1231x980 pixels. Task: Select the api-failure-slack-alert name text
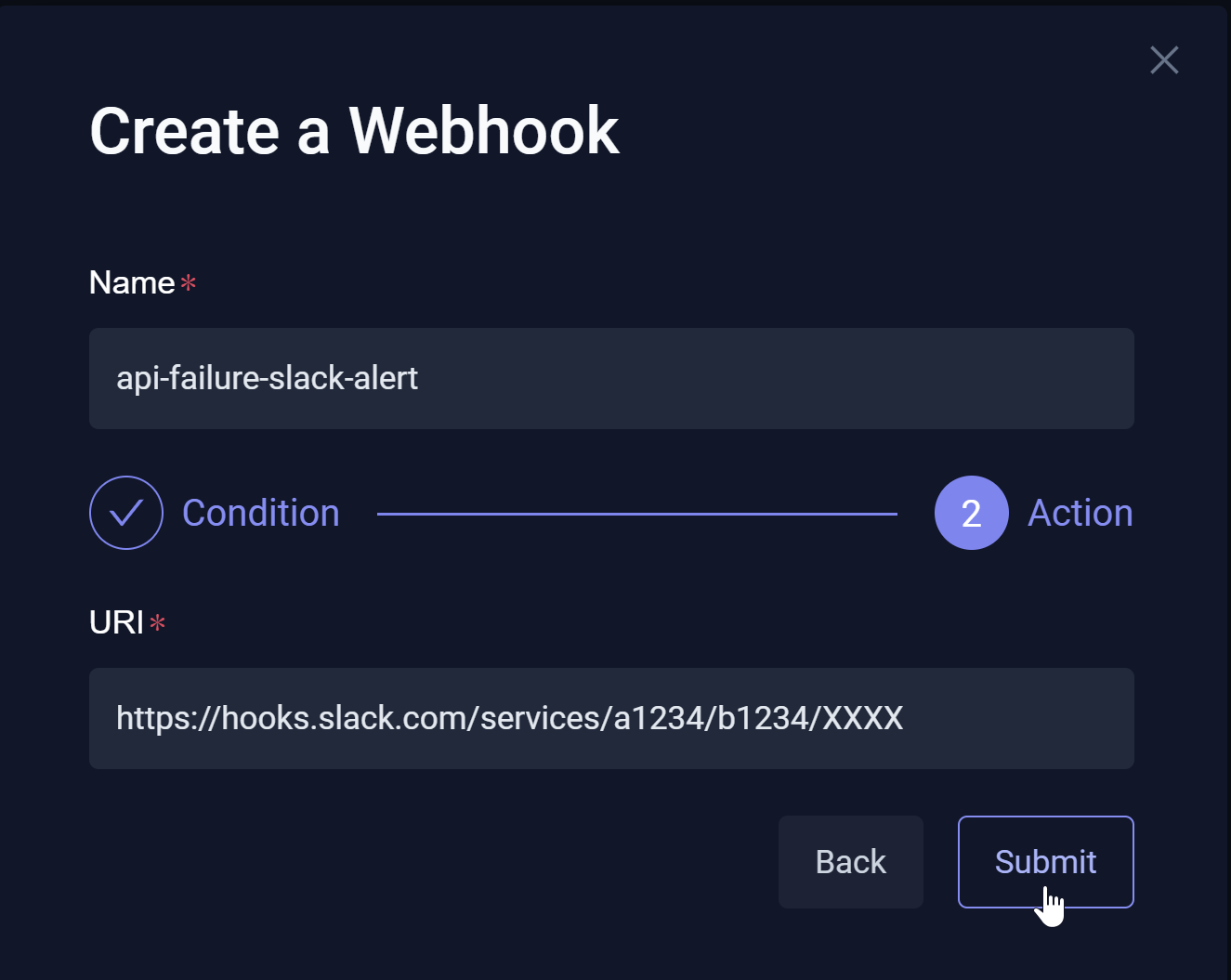(x=267, y=378)
